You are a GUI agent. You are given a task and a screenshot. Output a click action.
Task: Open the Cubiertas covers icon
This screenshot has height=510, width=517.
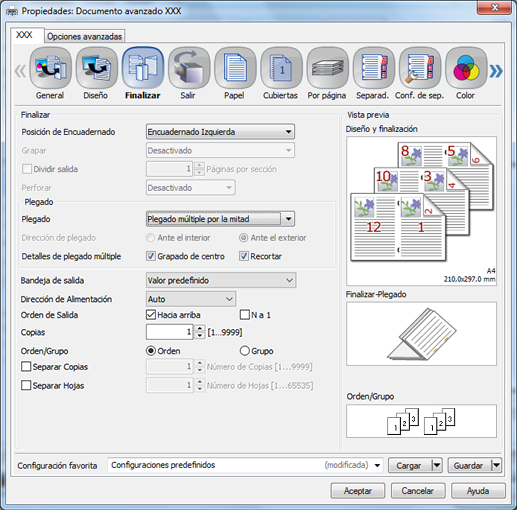[281, 68]
